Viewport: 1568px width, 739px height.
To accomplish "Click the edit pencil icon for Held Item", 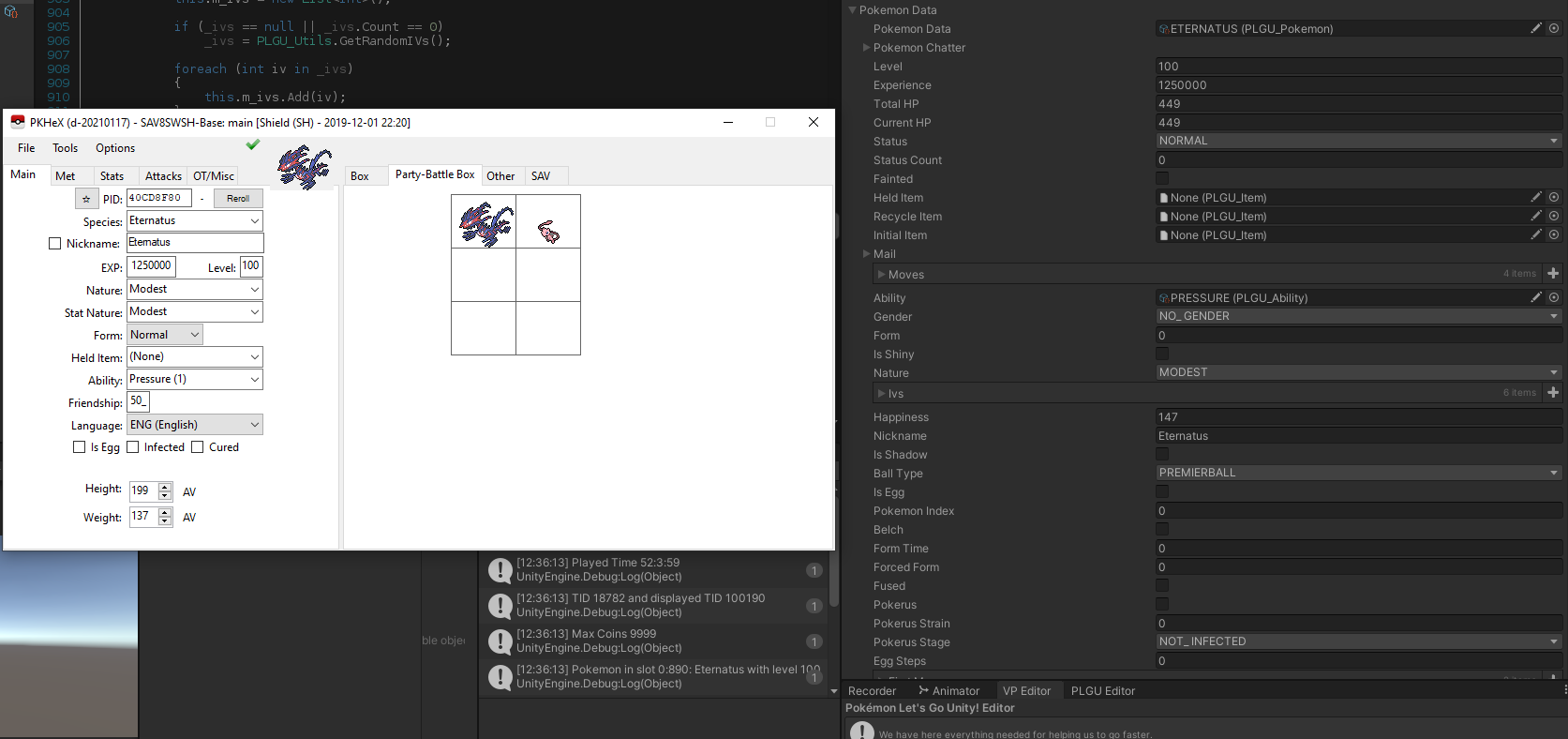I will pos(1535,197).
